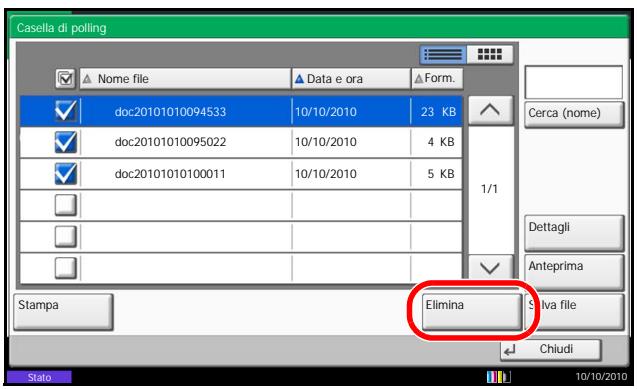Tick the first empty row checkbox

click(x=65, y=205)
